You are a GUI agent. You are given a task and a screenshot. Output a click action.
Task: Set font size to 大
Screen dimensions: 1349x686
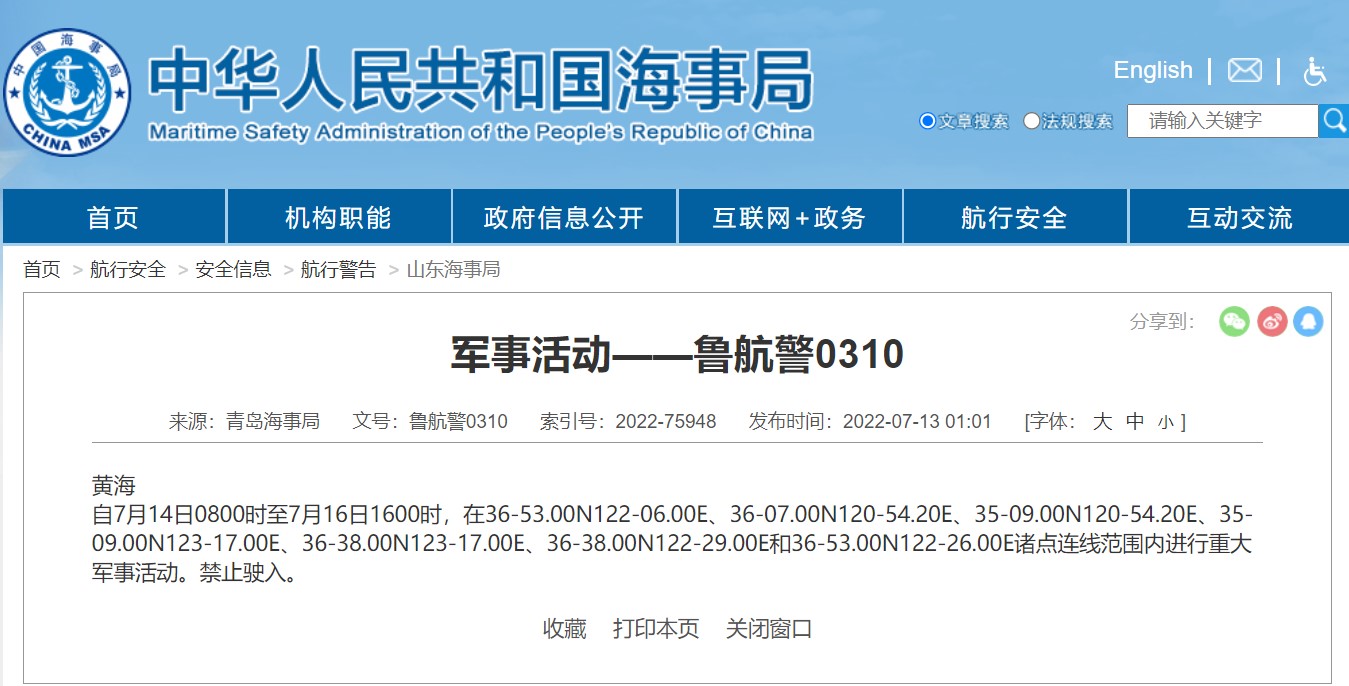[1102, 421]
